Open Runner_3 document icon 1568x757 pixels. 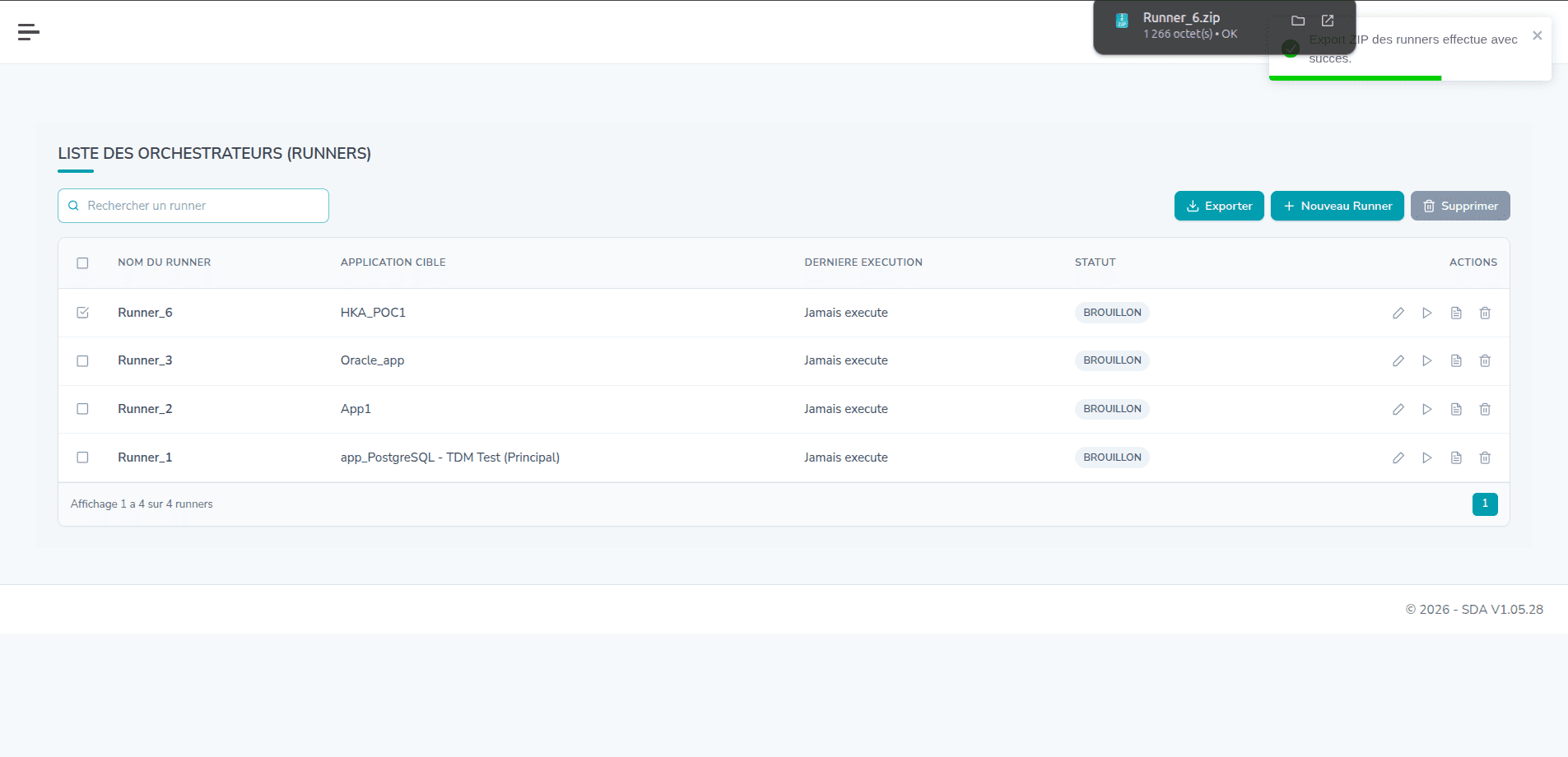click(x=1456, y=360)
